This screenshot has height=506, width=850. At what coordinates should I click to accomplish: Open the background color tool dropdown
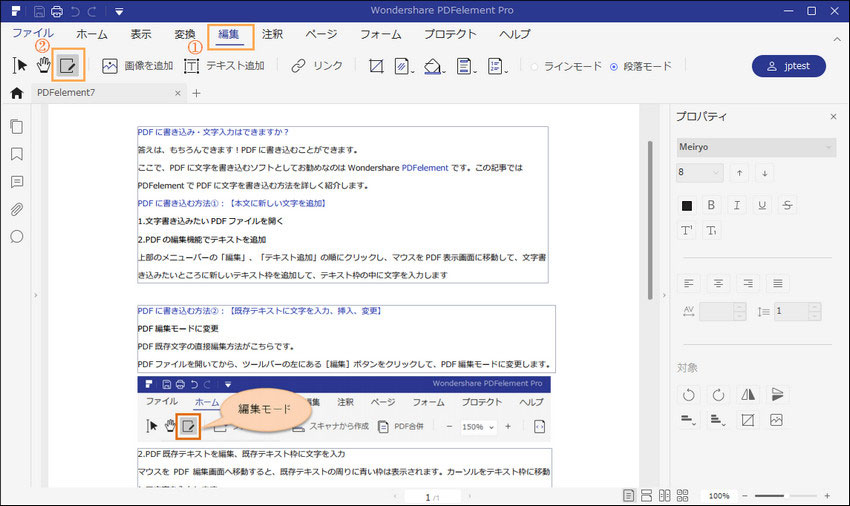click(x=434, y=66)
